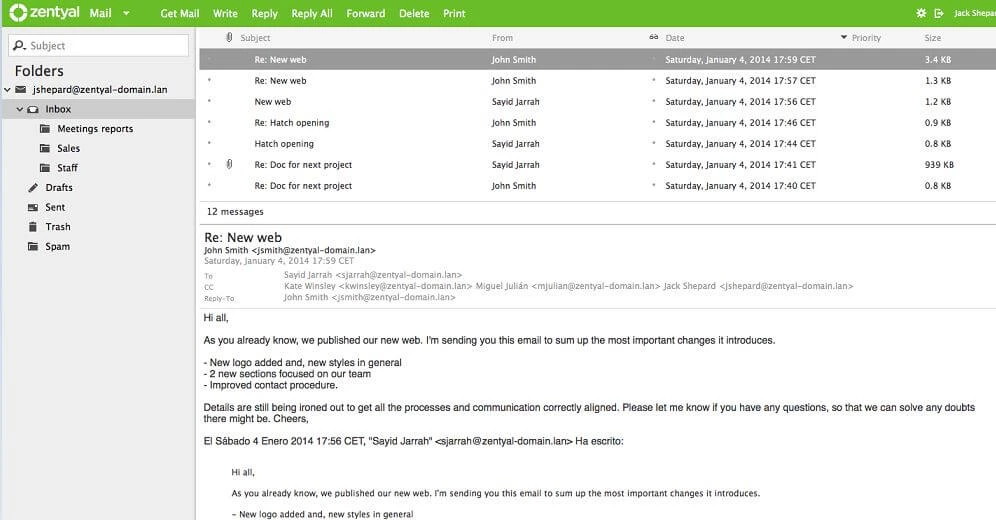
Task: Click the Spam folder icon
Action: click(33, 246)
